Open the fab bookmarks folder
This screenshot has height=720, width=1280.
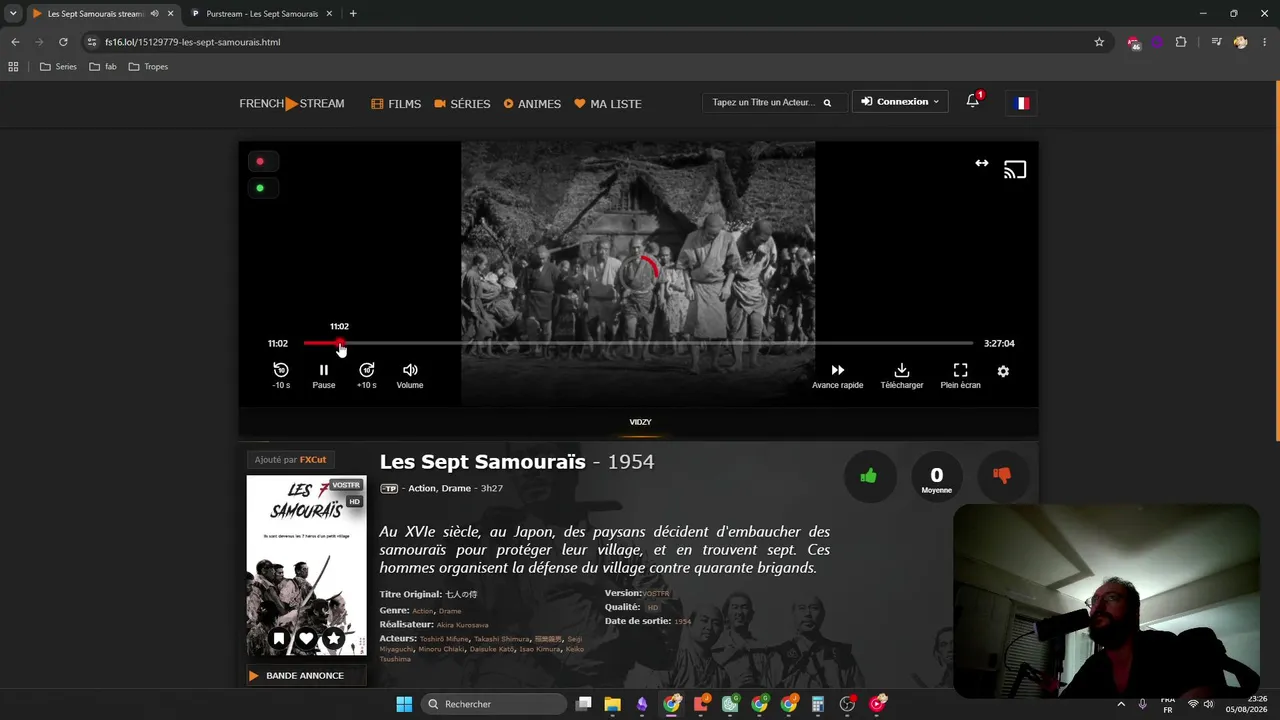click(103, 67)
